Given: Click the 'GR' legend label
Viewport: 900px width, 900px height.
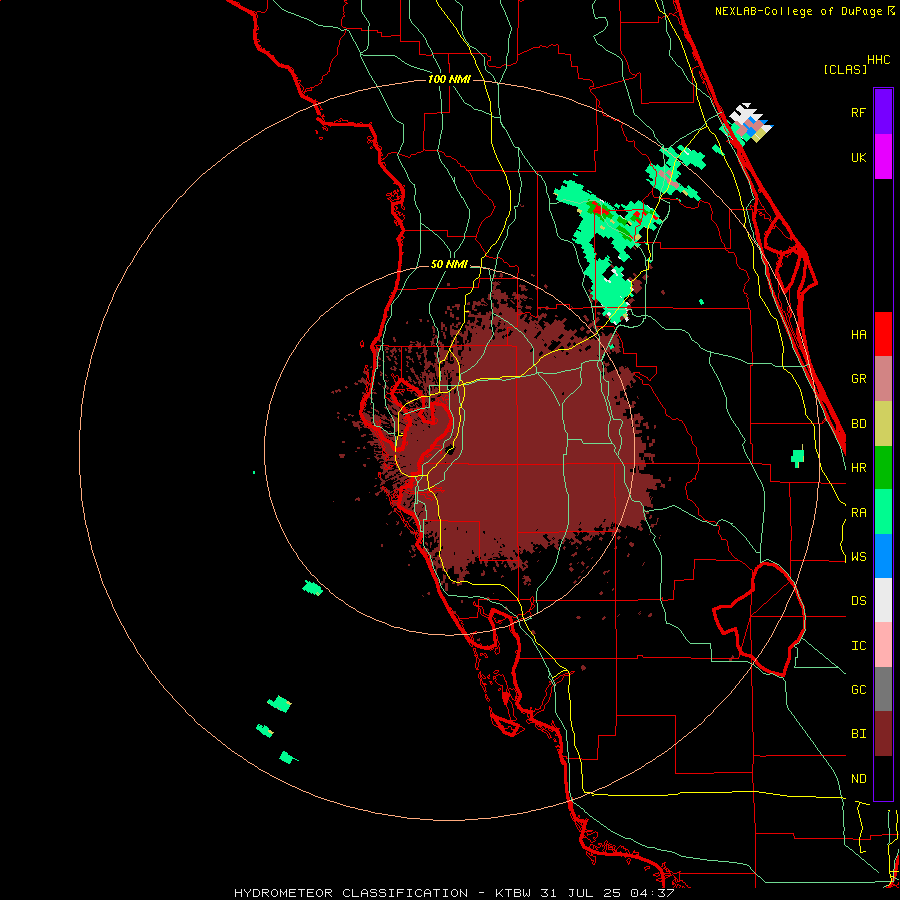Looking at the screenshot, I should pos(858,379).
